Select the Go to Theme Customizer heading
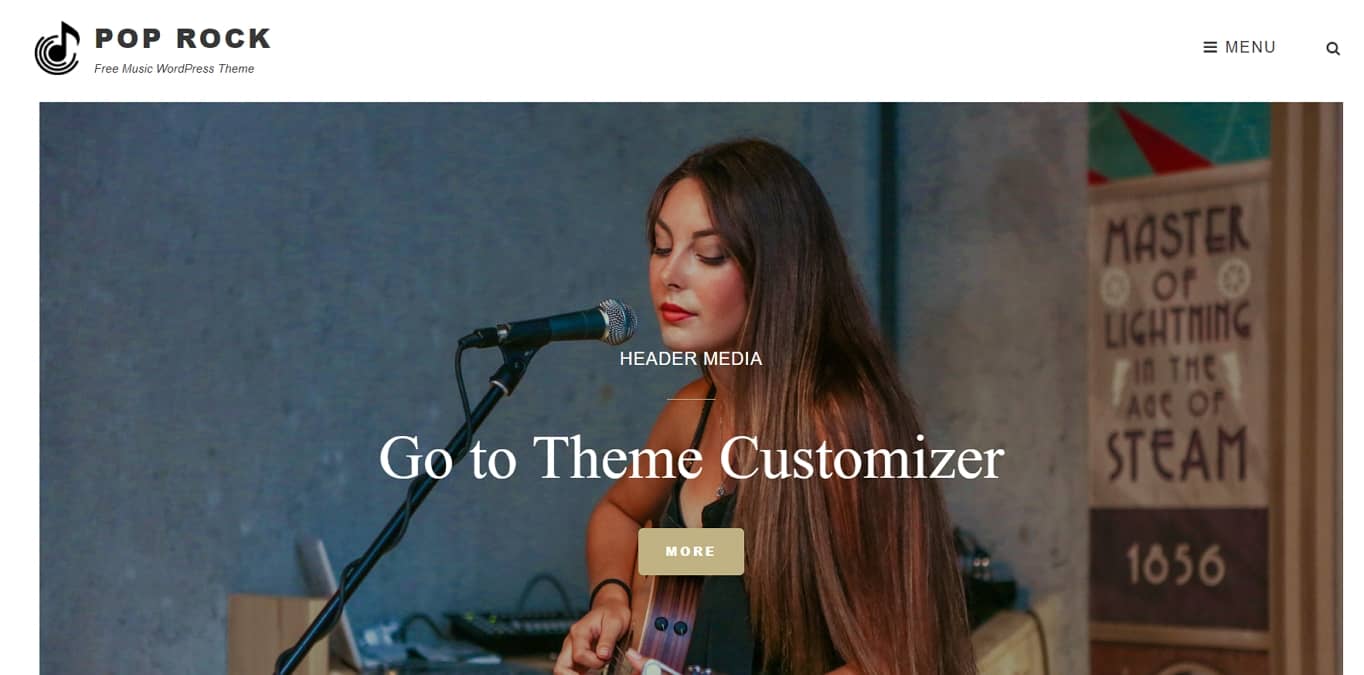The width and height of the screenshot is (1364, 675). [x=691, y=457]
